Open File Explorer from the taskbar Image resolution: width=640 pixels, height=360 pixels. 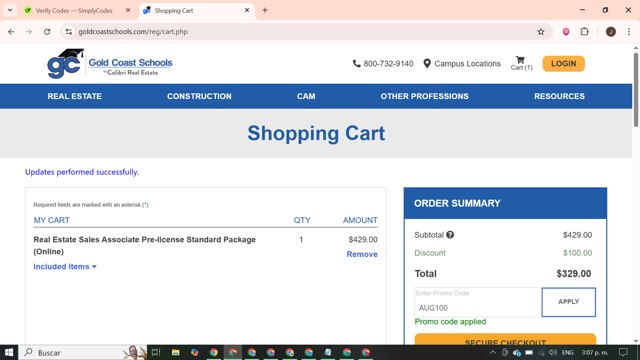click(x=176, y=352)
